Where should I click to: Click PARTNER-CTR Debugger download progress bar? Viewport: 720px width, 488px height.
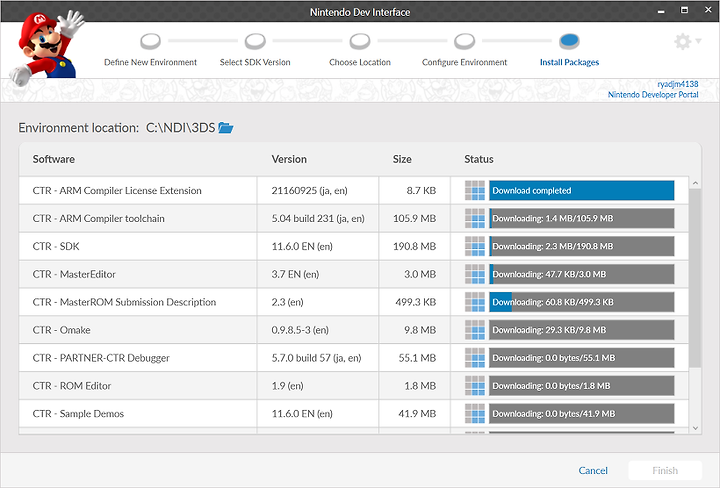tap(582, 358)
